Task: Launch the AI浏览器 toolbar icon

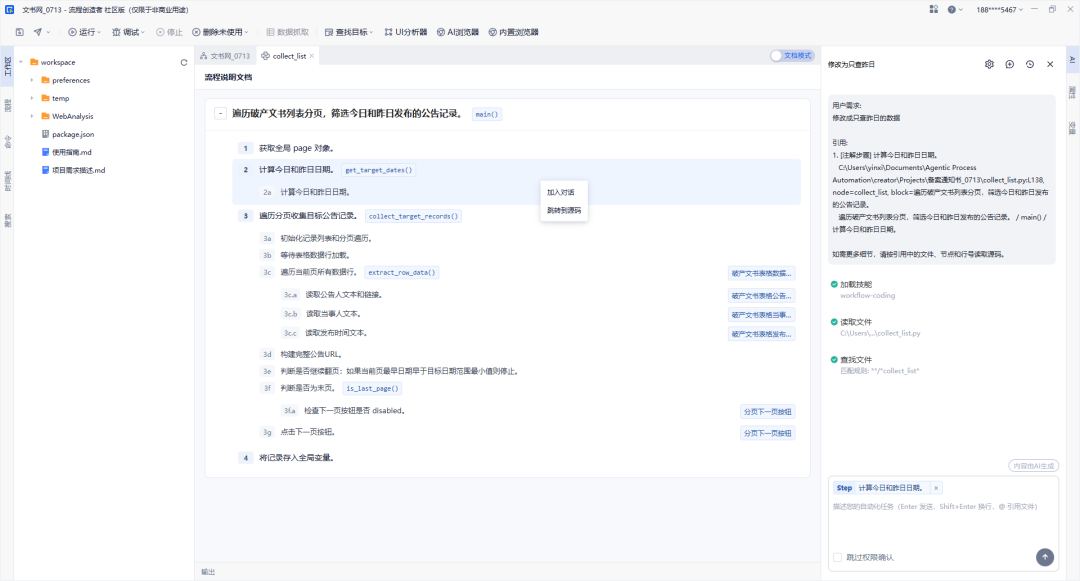Action: 458,32
